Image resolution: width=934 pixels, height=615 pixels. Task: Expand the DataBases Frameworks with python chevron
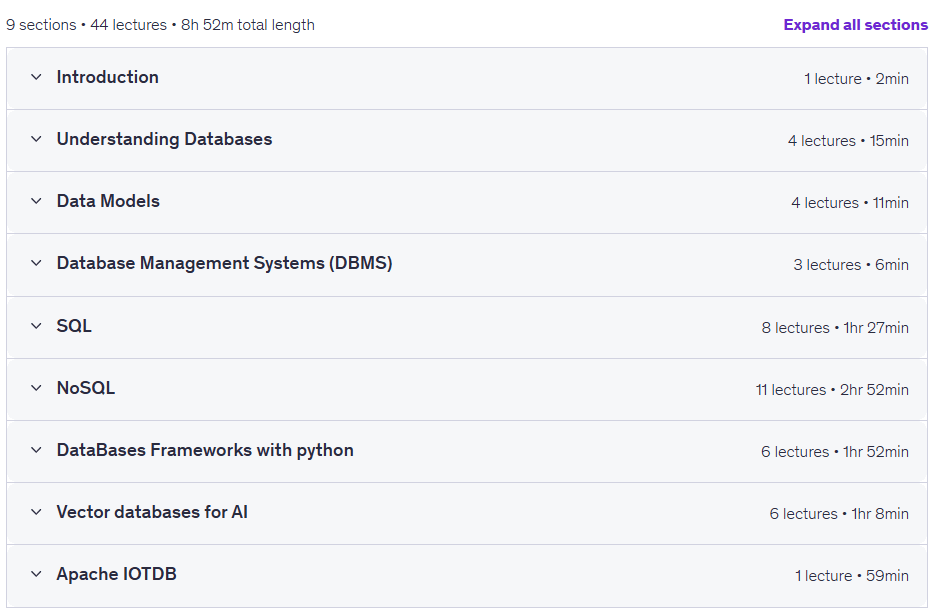(x=36, y=450)
